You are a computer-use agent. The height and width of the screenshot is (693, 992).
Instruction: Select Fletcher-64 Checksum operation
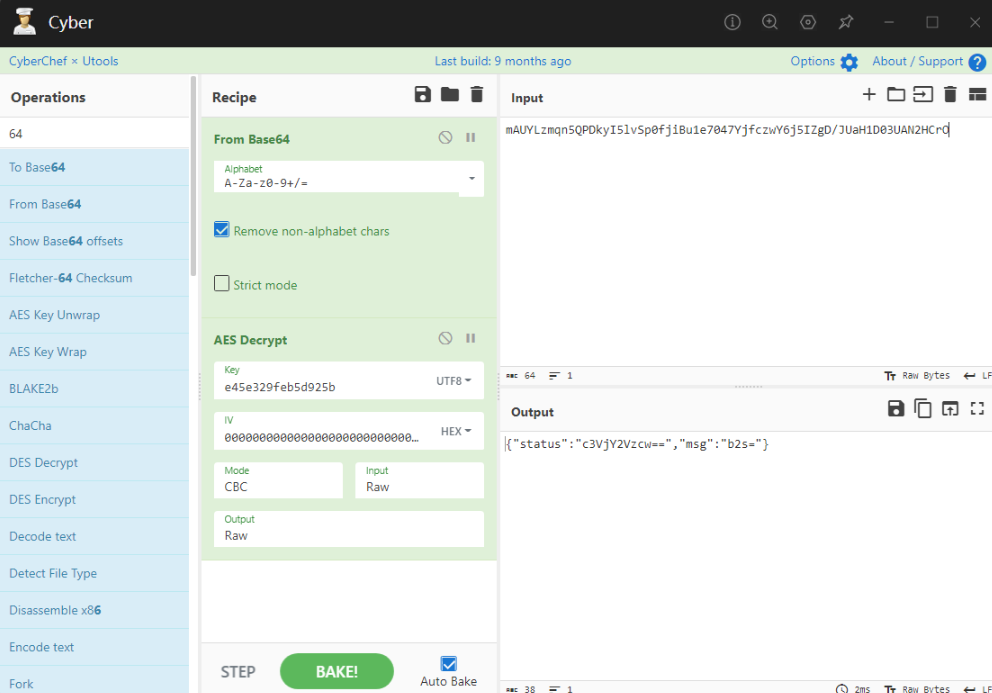94,278
